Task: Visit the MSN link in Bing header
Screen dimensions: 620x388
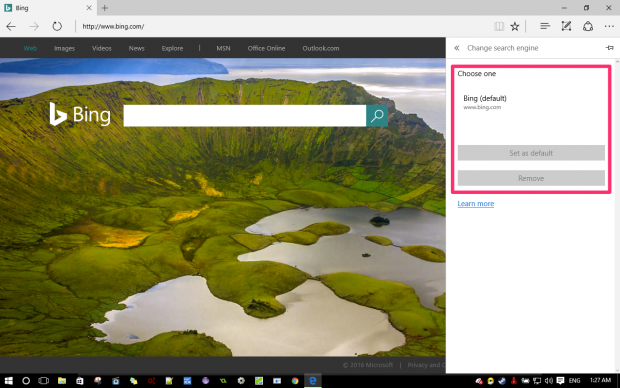Action: [x=223, y=48]
